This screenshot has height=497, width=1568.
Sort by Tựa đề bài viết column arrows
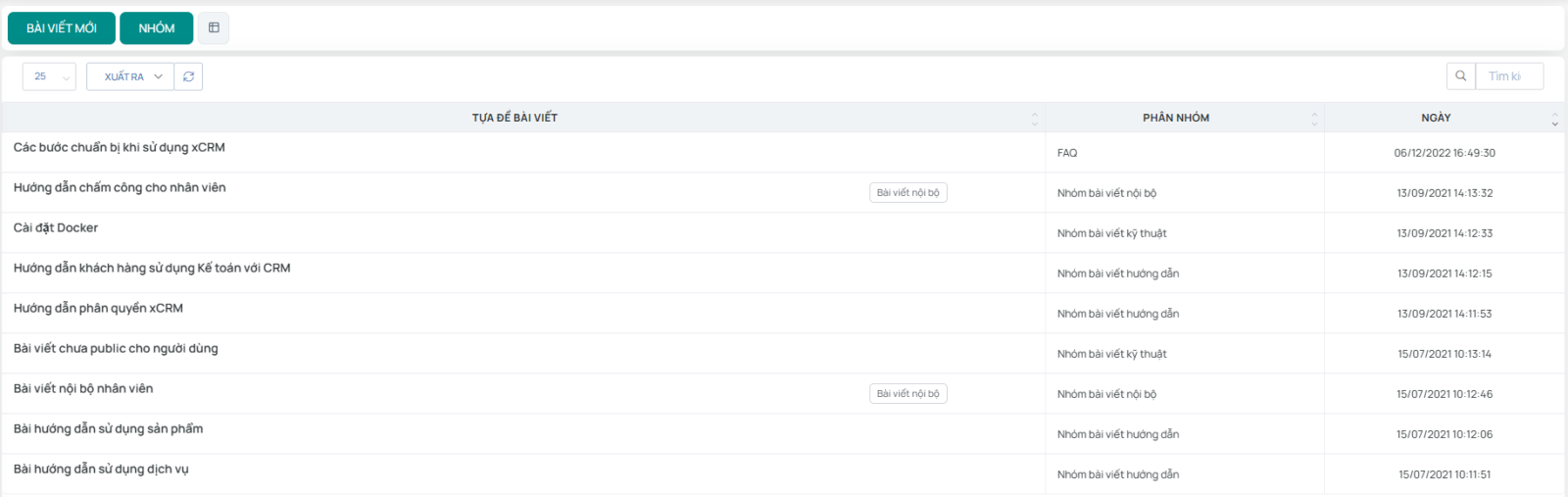pyautogui.click(x=1034, y=119)
